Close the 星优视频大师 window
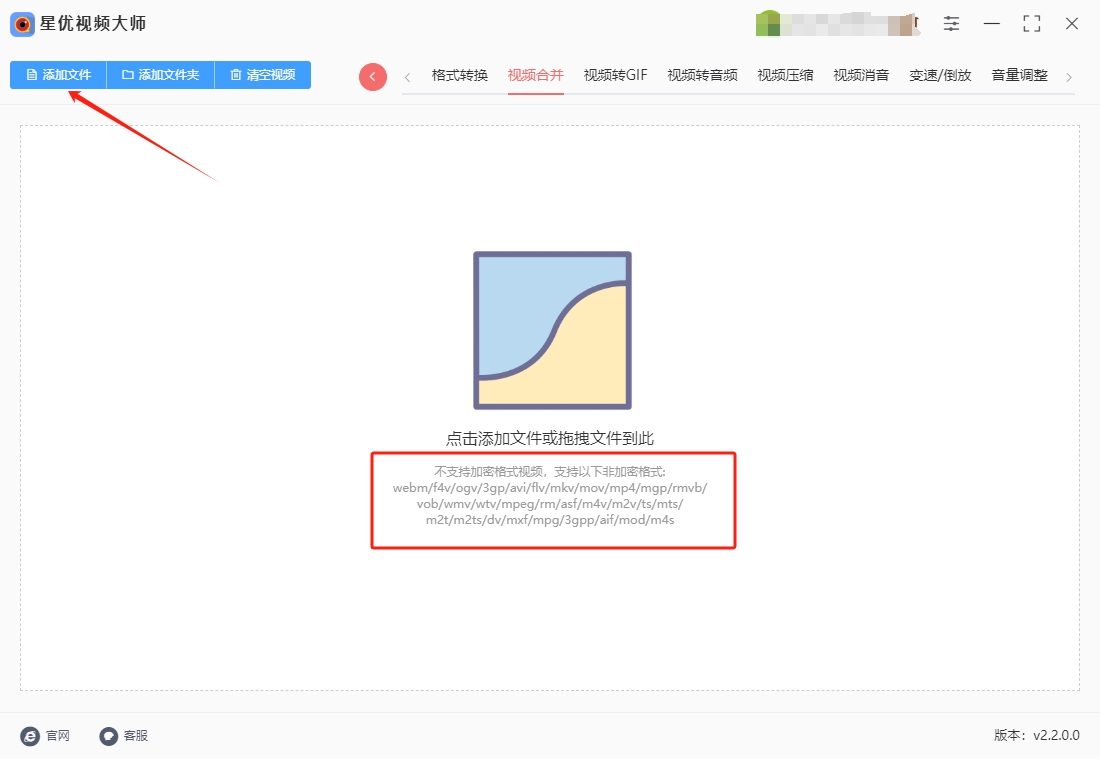 click(x=1071, y=24)
